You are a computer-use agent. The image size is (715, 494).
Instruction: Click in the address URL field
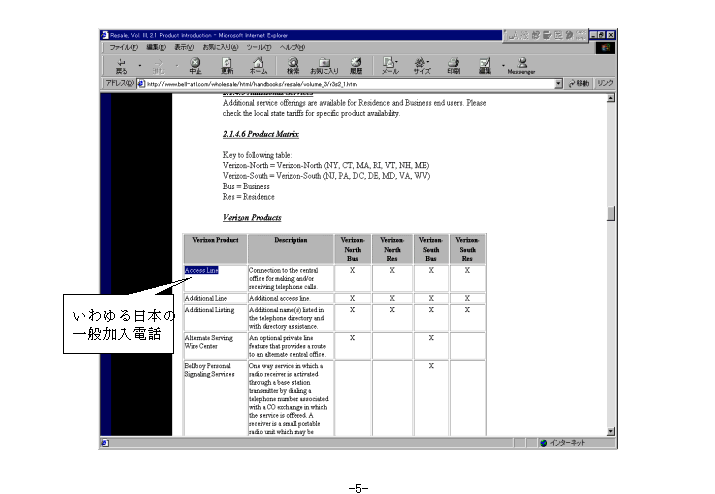point(349,84)
